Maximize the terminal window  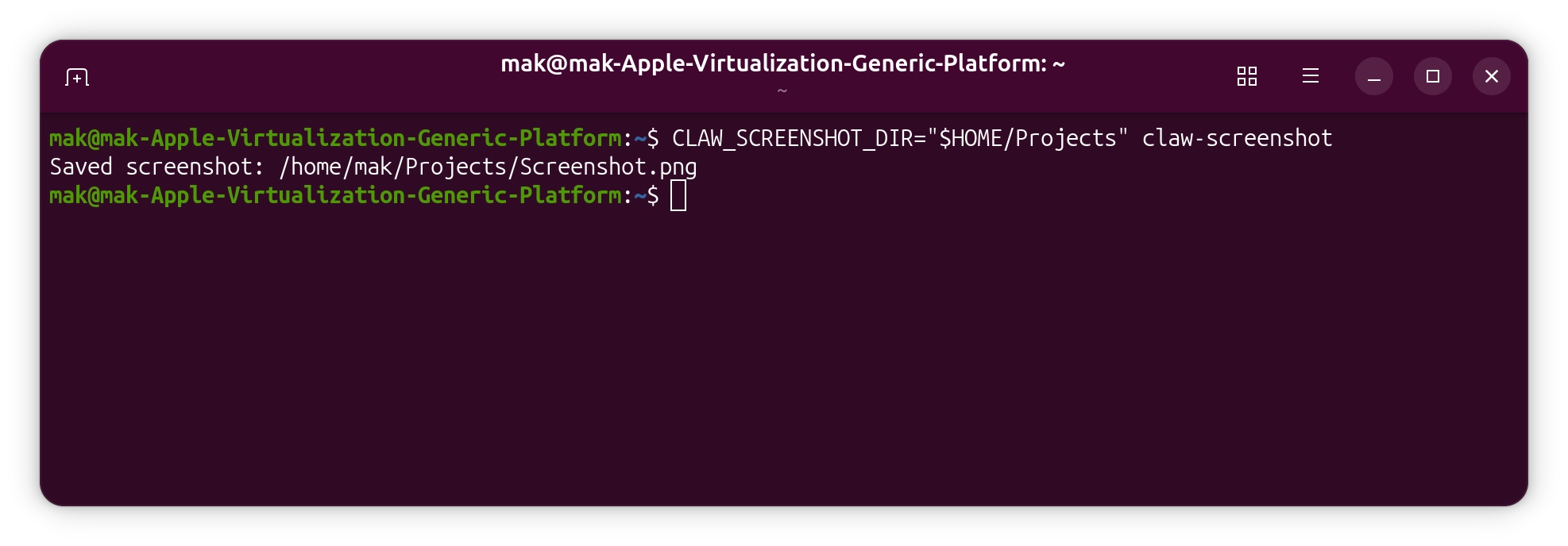coord(1433,76)
